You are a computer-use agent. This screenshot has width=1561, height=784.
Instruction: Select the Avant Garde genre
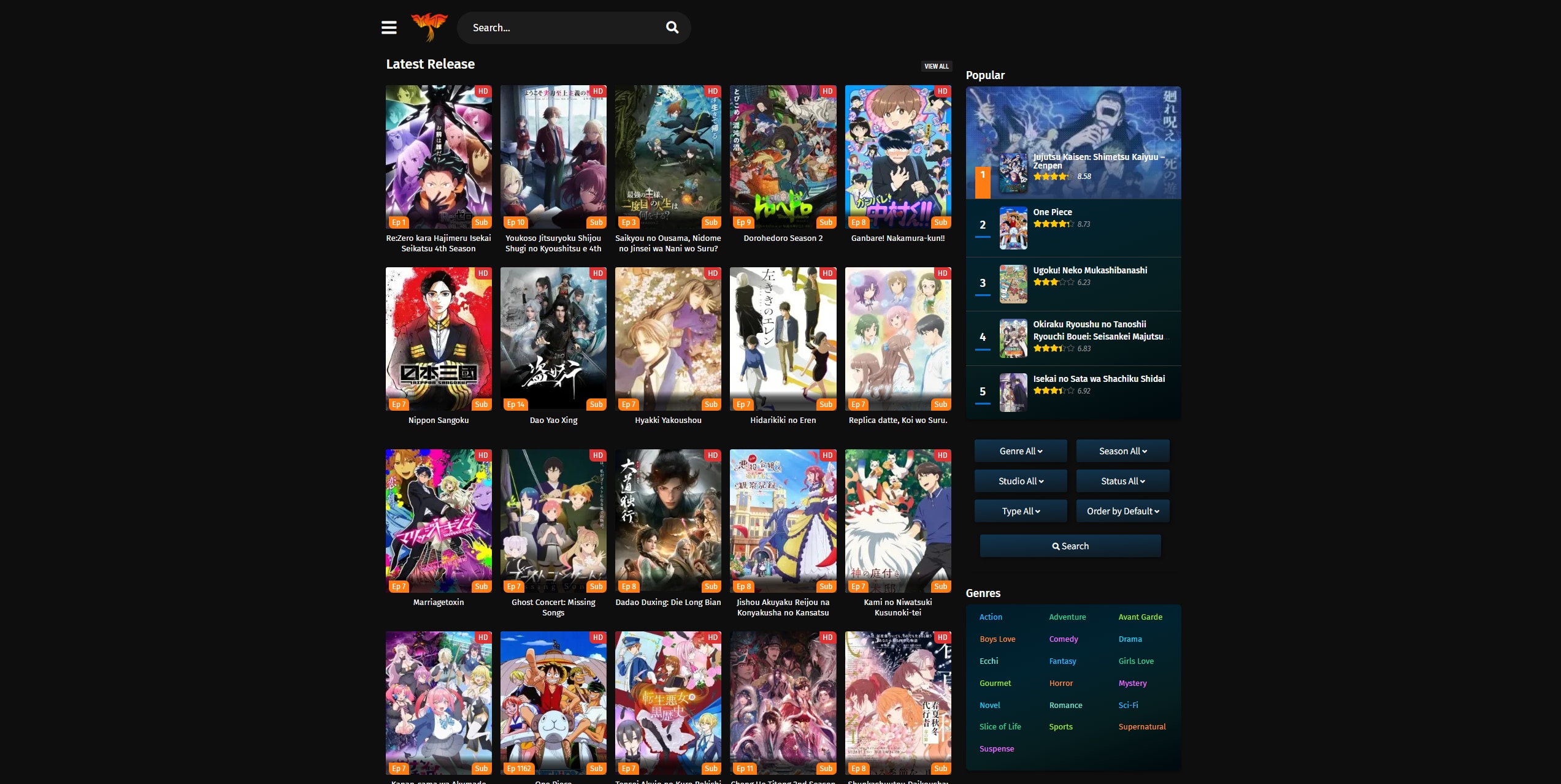[x=1140, y=617]
